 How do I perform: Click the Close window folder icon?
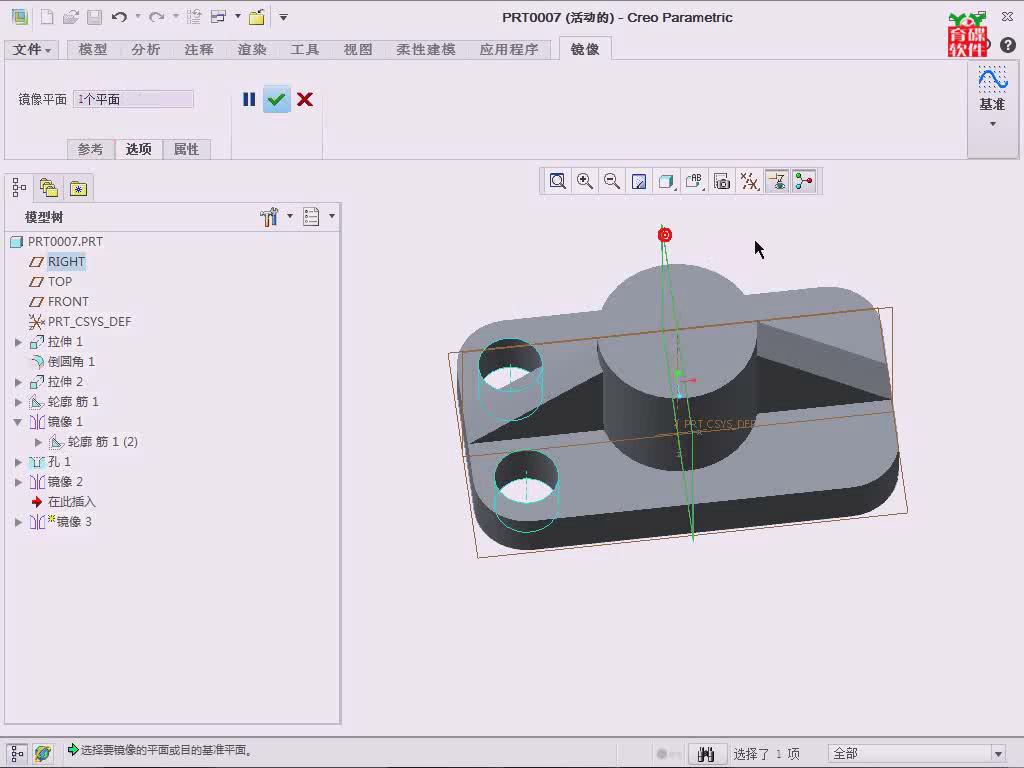tap(257, 17)
